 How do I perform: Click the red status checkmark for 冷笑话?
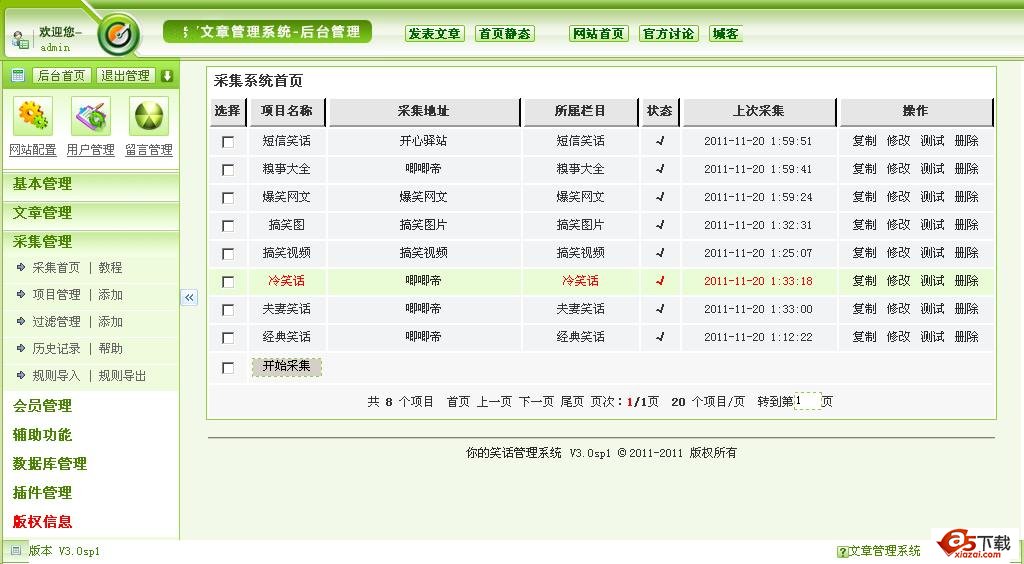tap(660, 281)
